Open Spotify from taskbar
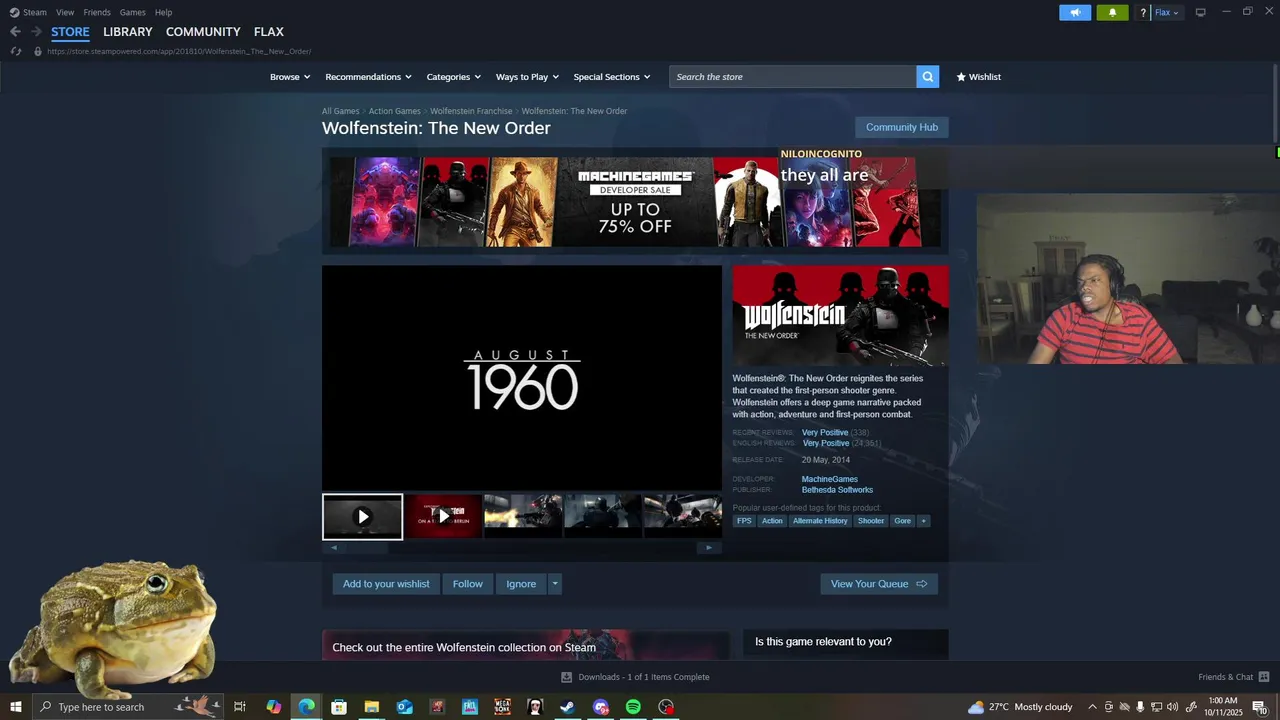Viewport: 1280px width, 720px height. point(633,707)
